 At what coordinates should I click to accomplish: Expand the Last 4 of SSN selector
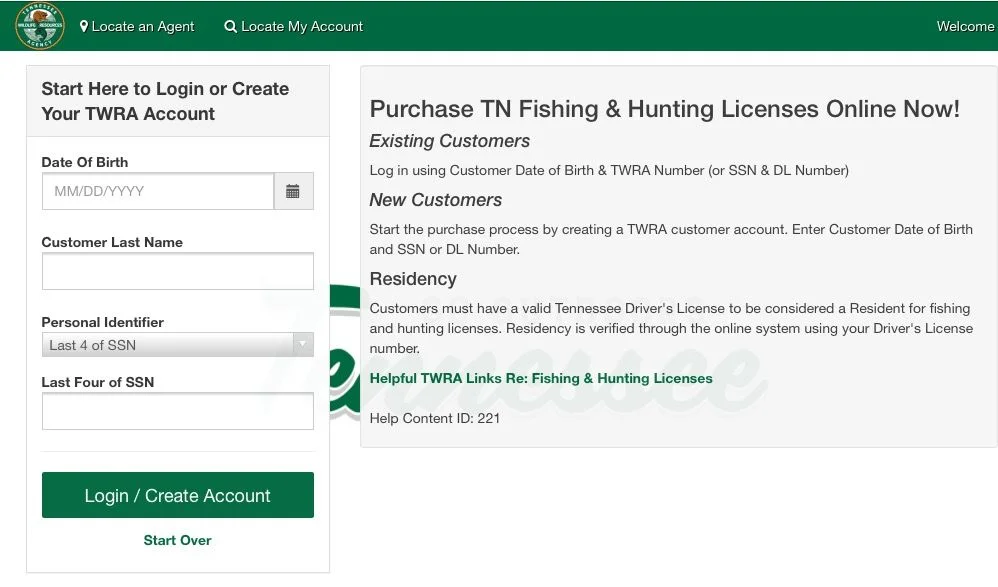178,344
